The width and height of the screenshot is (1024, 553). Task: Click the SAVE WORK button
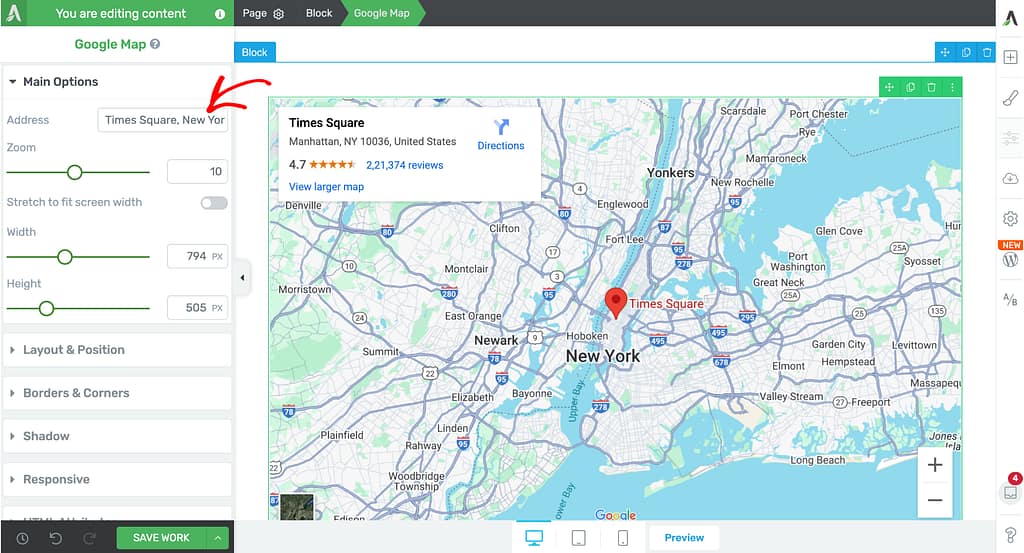pyautogui.click(x=161, y=538)
